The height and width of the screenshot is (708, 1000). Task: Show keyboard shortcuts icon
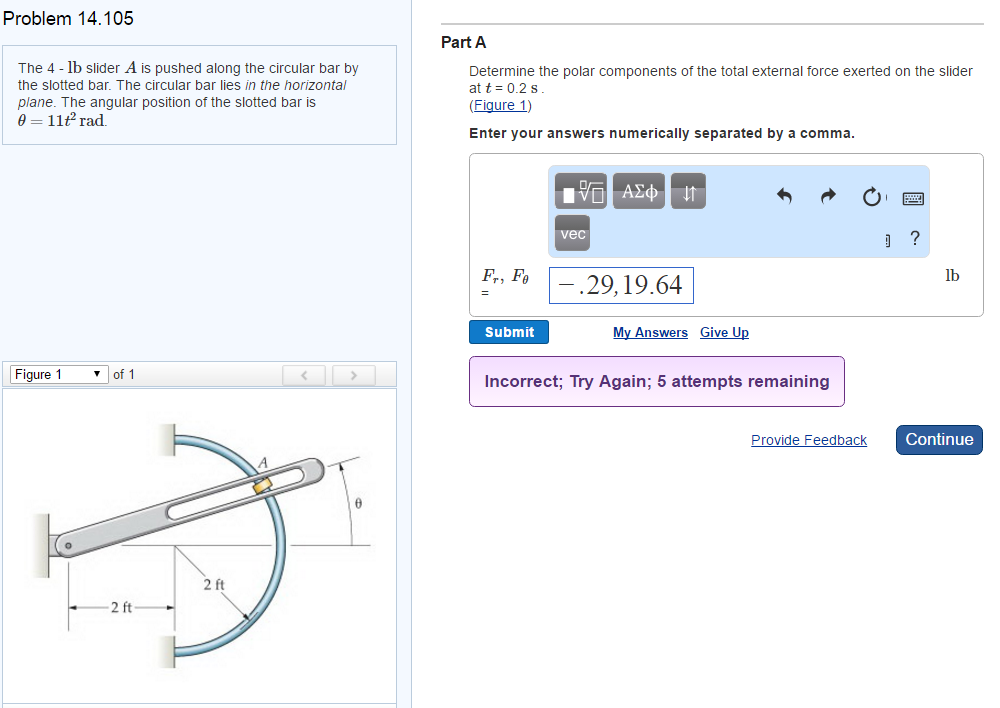912,198
